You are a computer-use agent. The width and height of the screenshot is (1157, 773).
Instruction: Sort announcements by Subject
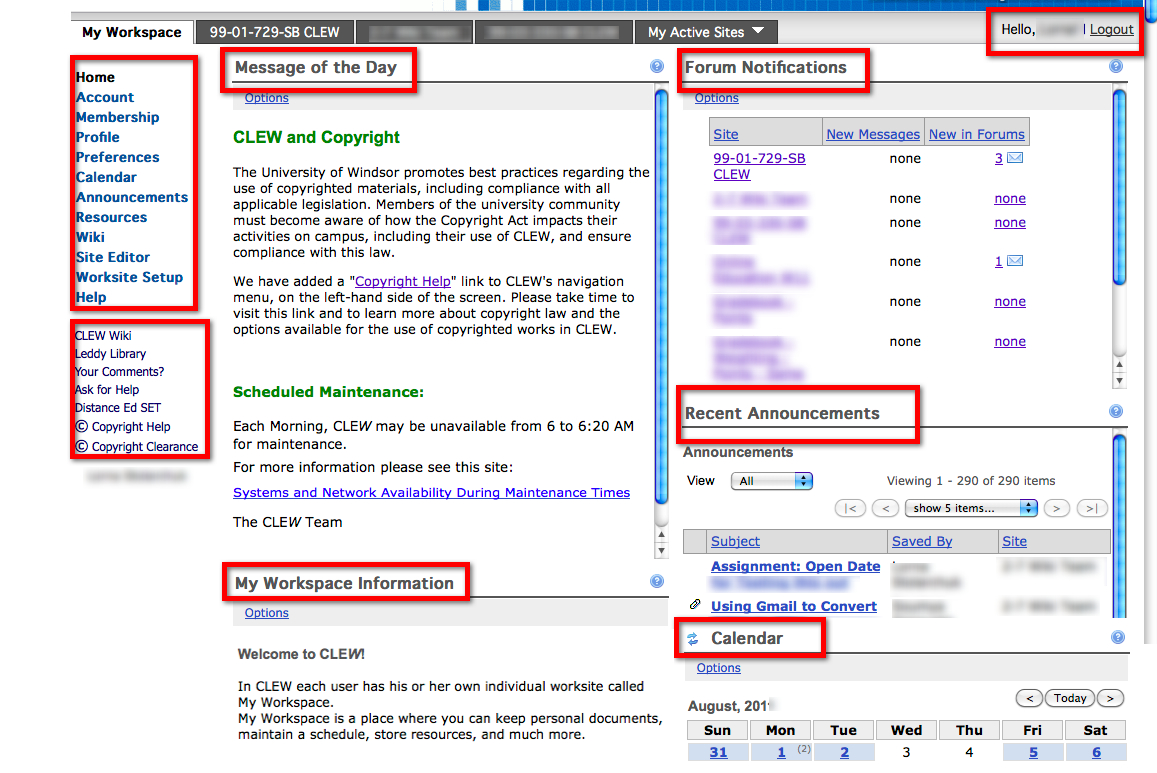(735, 541)
